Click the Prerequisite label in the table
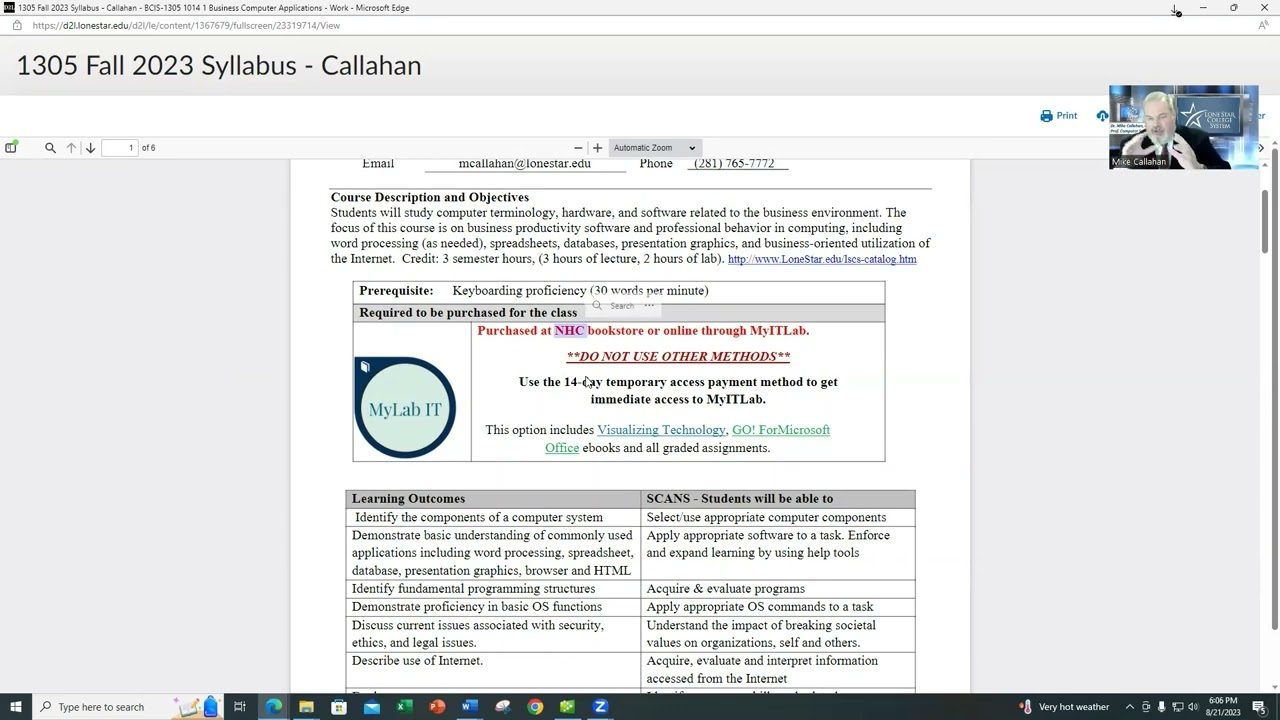1280x720 pixels. pos(396,291)
